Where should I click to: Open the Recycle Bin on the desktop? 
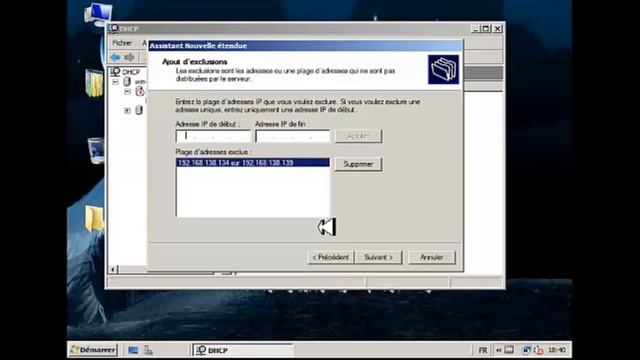[96, 151]
